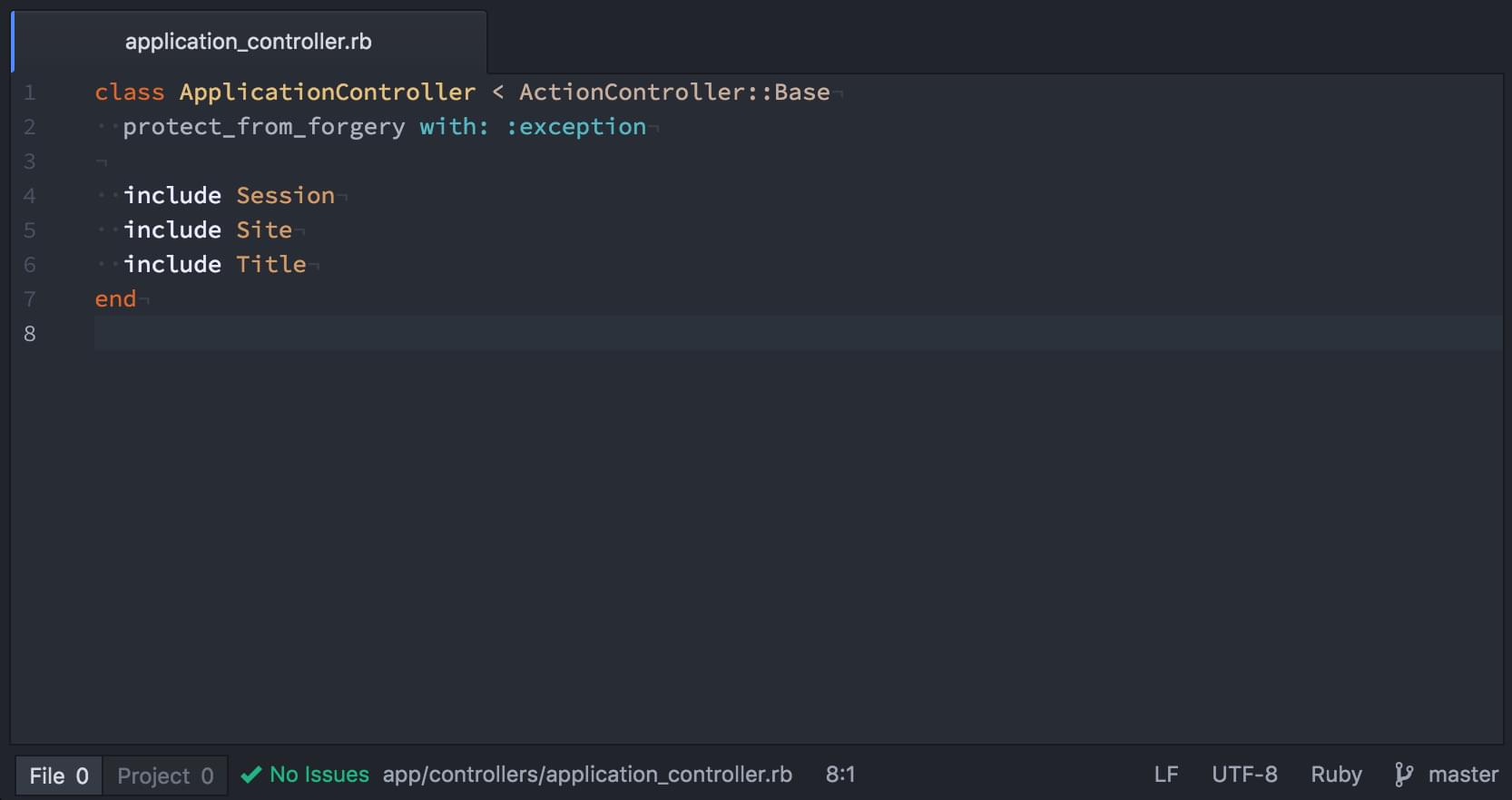Change the UTF-8 encoding selector

[1244, 775]
